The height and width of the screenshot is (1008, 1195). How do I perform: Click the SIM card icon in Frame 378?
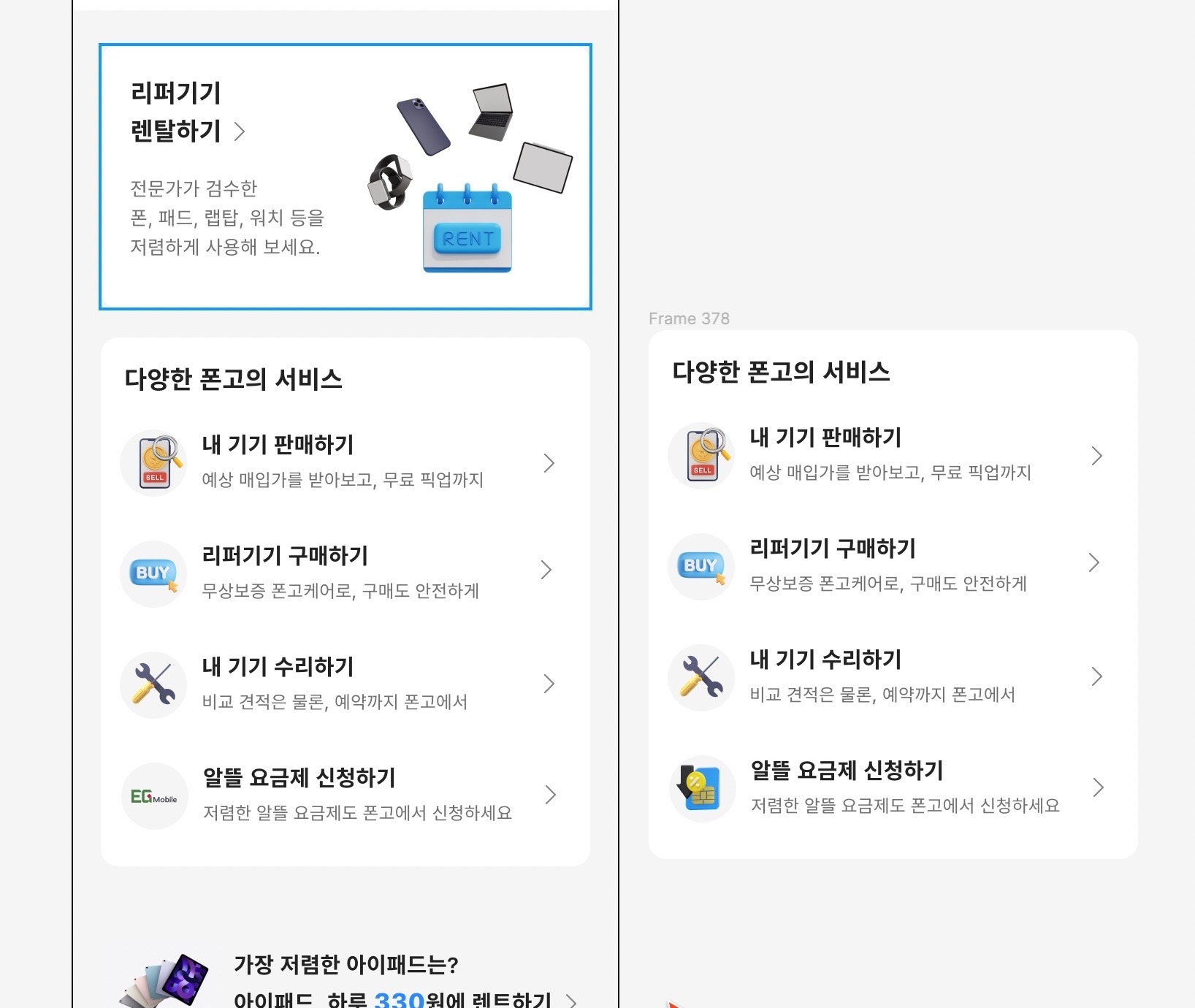tap(702, 789)
